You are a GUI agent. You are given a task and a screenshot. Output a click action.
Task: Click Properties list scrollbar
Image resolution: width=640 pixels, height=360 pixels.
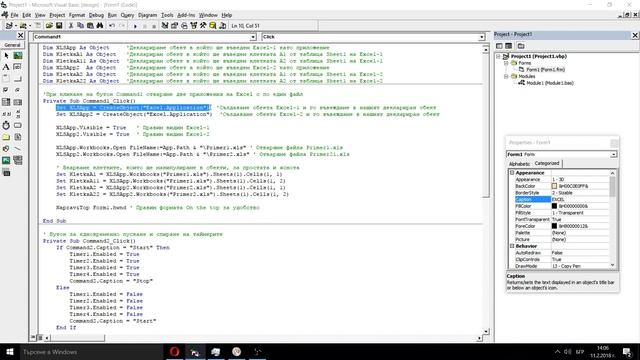click(x=613, y=219)
